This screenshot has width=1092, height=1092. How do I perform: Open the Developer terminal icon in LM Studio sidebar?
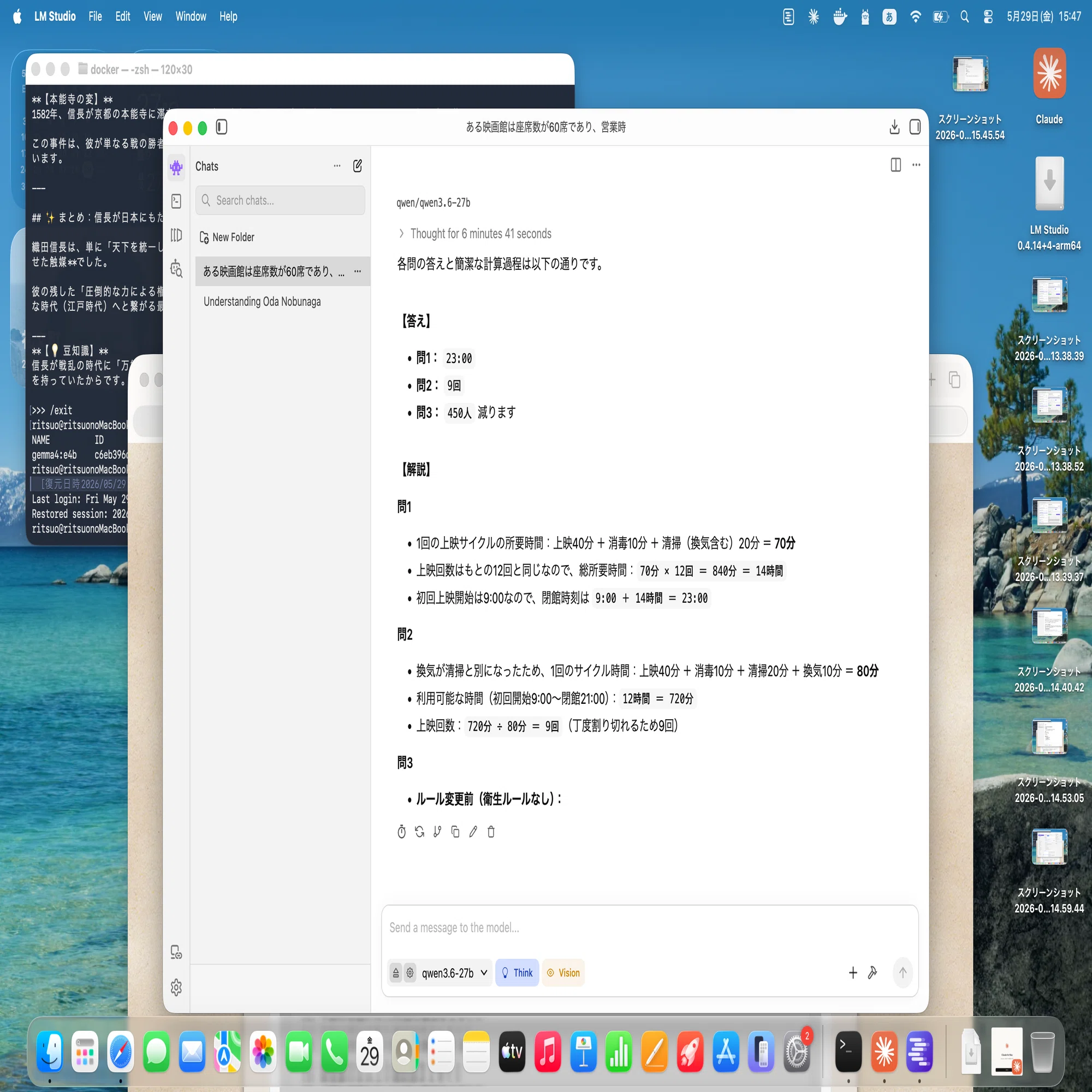coord(176,201)
